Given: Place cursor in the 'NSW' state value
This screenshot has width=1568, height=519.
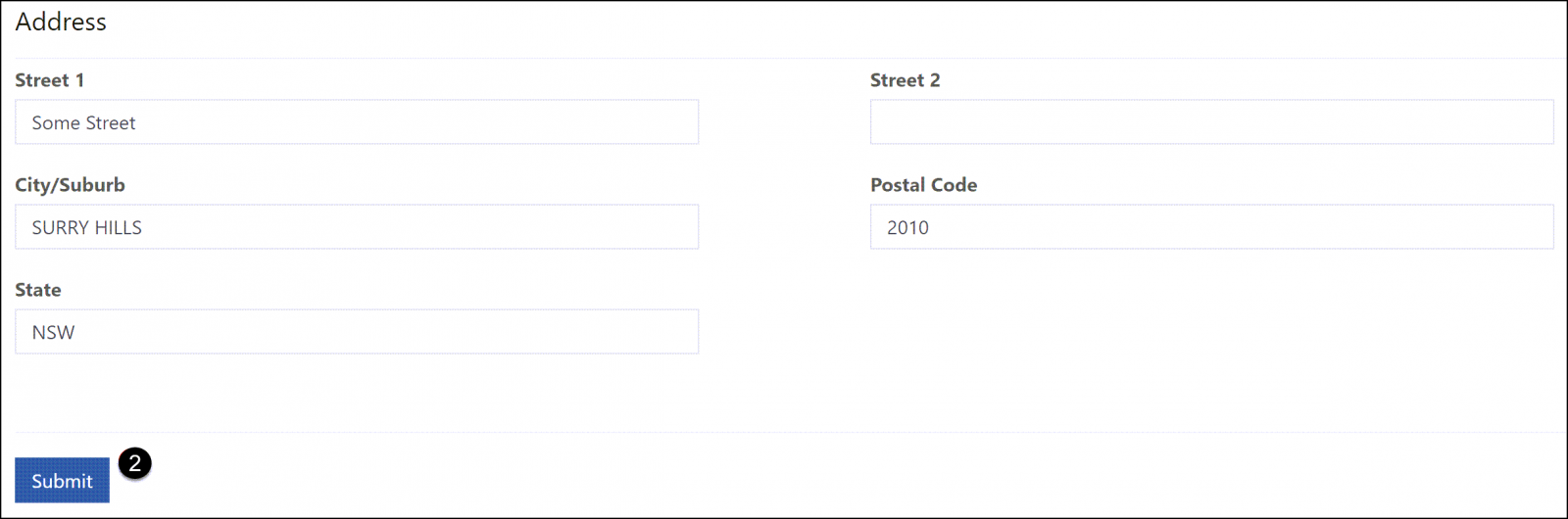Looking at the screenshot, I should (53, 333).
